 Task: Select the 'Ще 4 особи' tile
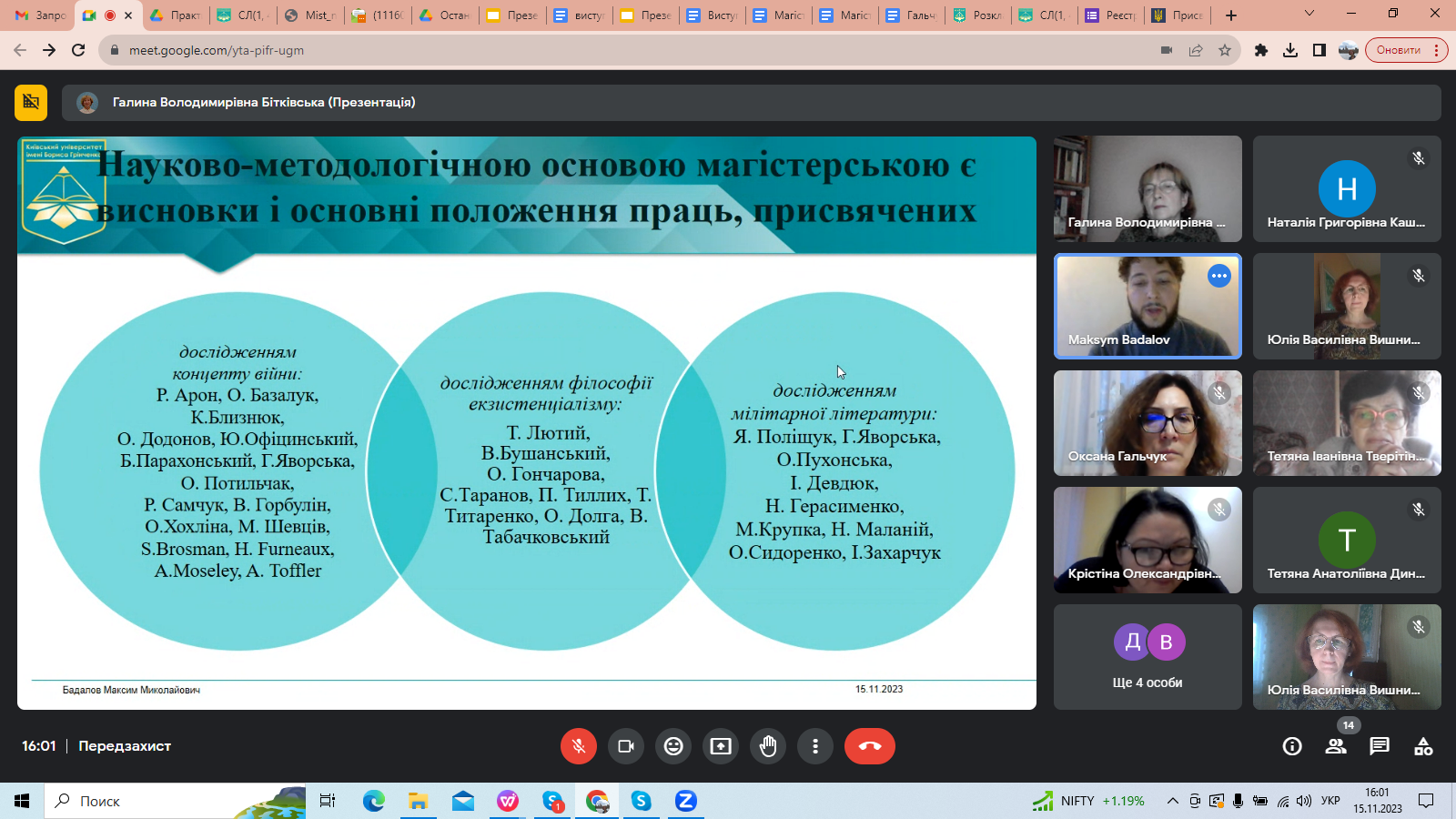[1147, 657]
